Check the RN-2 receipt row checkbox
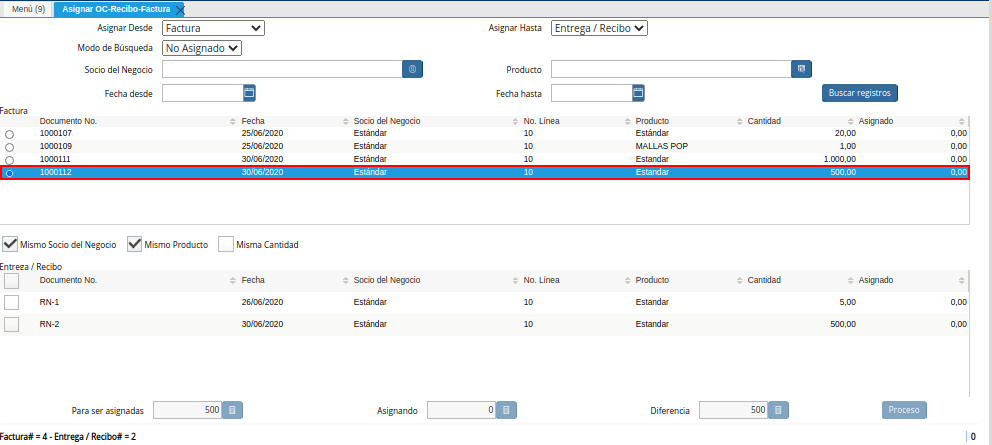992x445 pixels. click(11, 324)
